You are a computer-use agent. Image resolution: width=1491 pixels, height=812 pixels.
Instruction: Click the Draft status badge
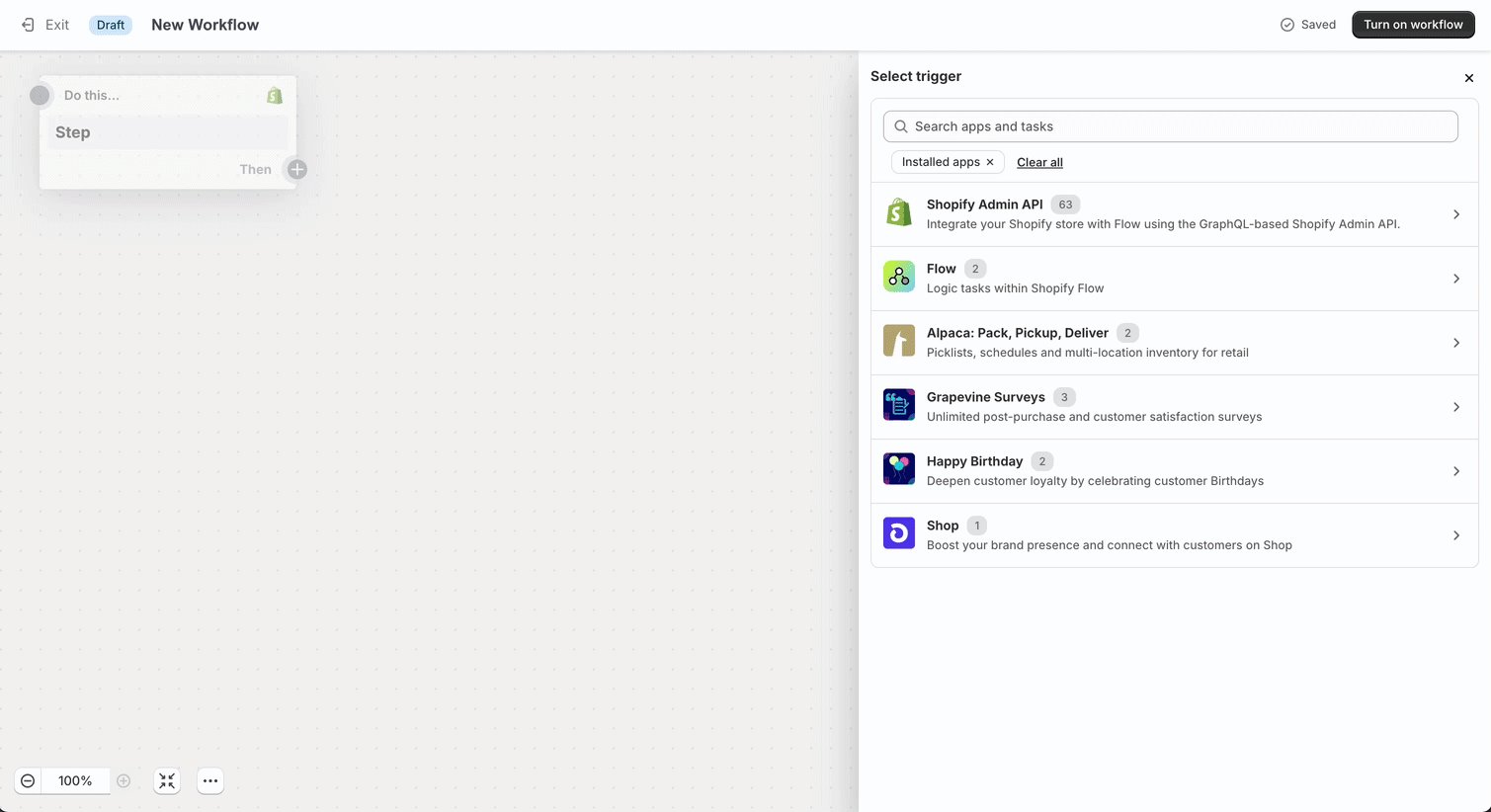pyautogui.click(x=111, y=25)
